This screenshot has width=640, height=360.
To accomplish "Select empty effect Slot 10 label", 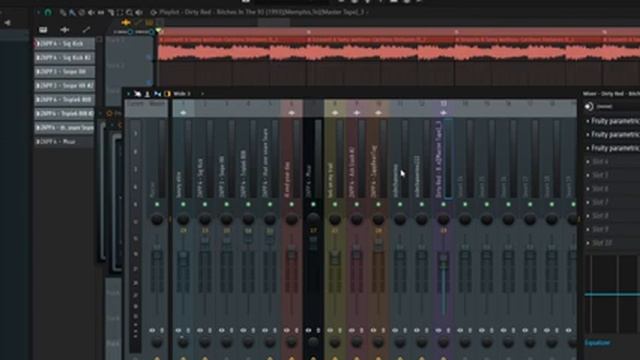I will coord(602,243).
